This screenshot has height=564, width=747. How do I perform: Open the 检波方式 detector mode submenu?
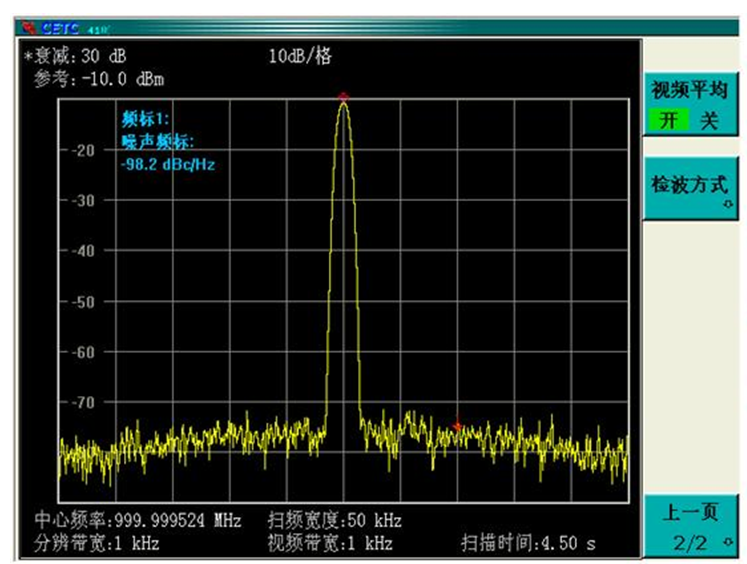tap(690, 186)
